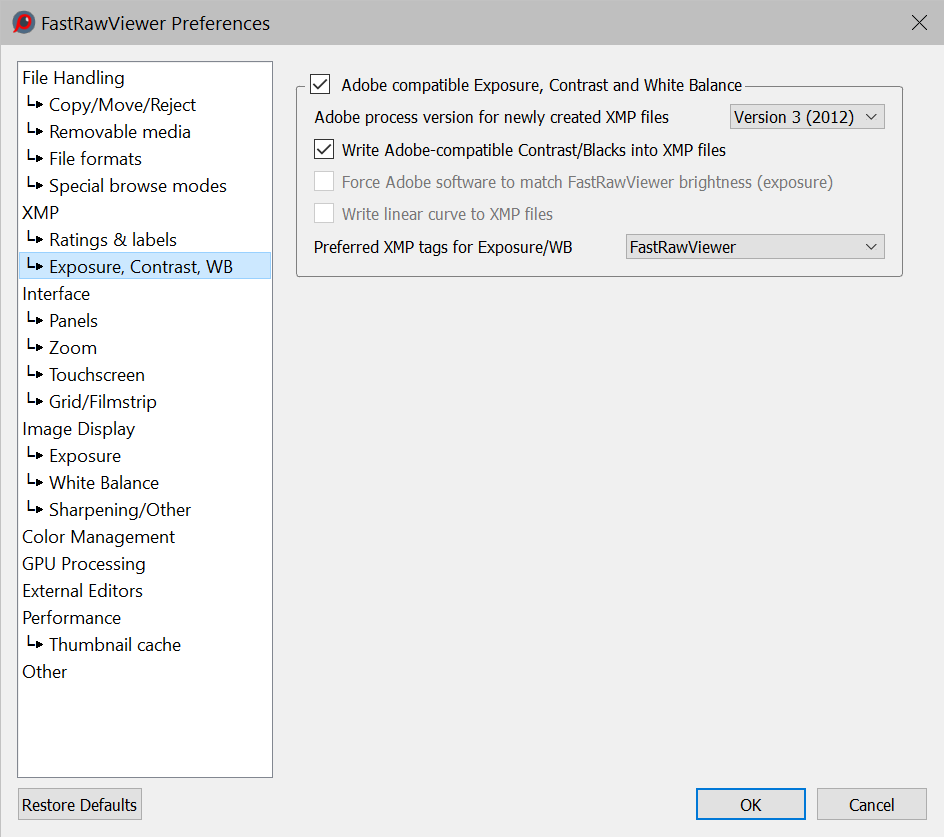Open White Balance under Image Display
944x837 pixels.
point(103,483)
